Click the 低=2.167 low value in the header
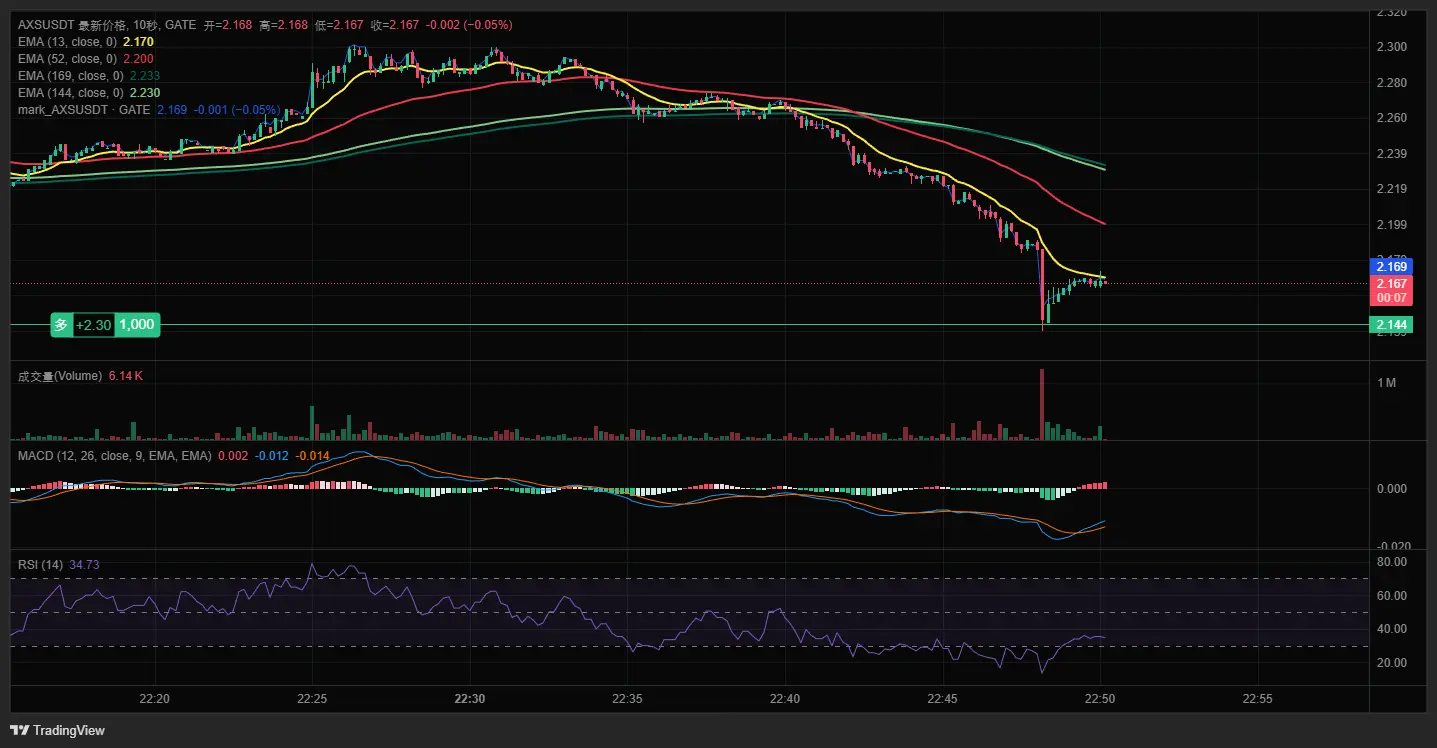The image size is (1437, 748). tap(339, 25)
